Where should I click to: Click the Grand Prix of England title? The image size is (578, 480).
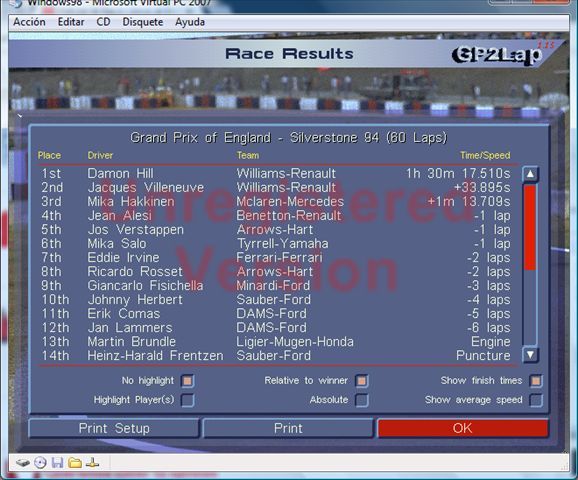[288, 138]
